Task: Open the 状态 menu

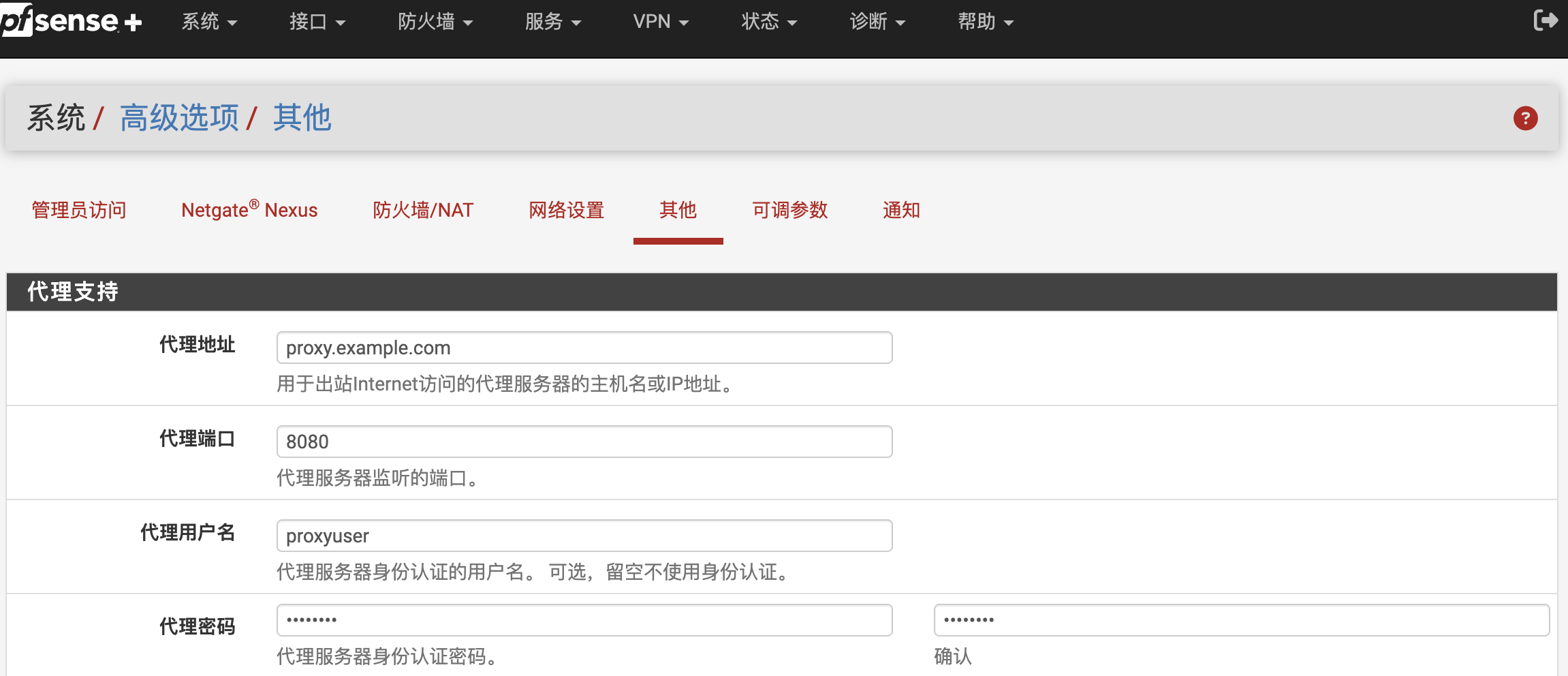Action: pos(769,22)
